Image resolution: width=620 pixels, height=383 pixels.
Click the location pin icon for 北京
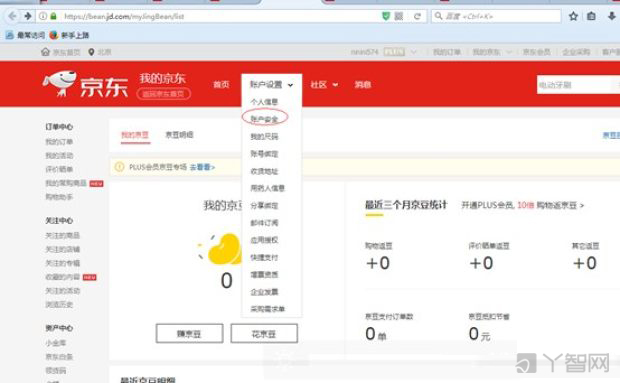pos(91,52)
